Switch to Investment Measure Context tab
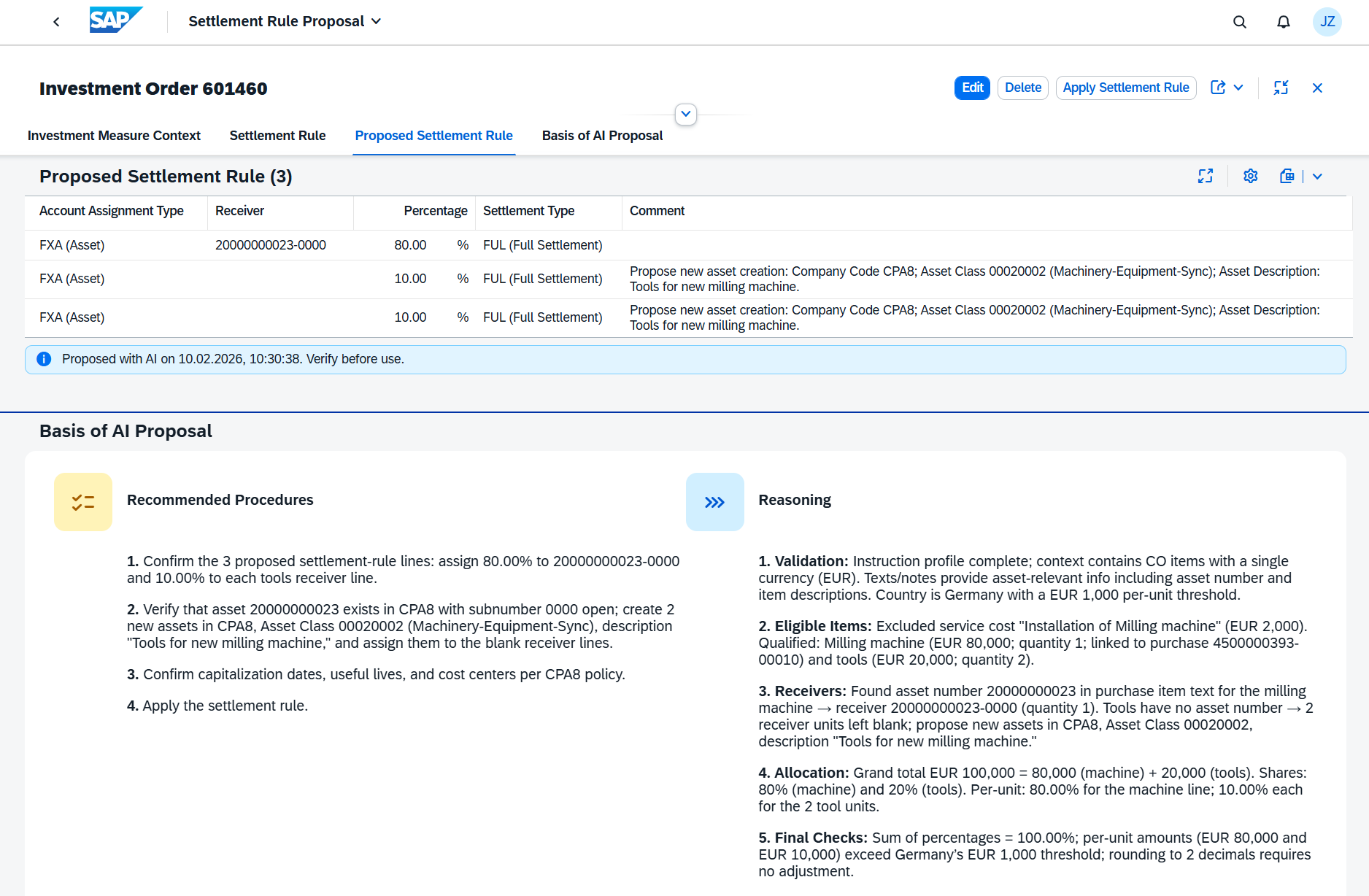Screen dimensions: 1369x896 point(114,136)
